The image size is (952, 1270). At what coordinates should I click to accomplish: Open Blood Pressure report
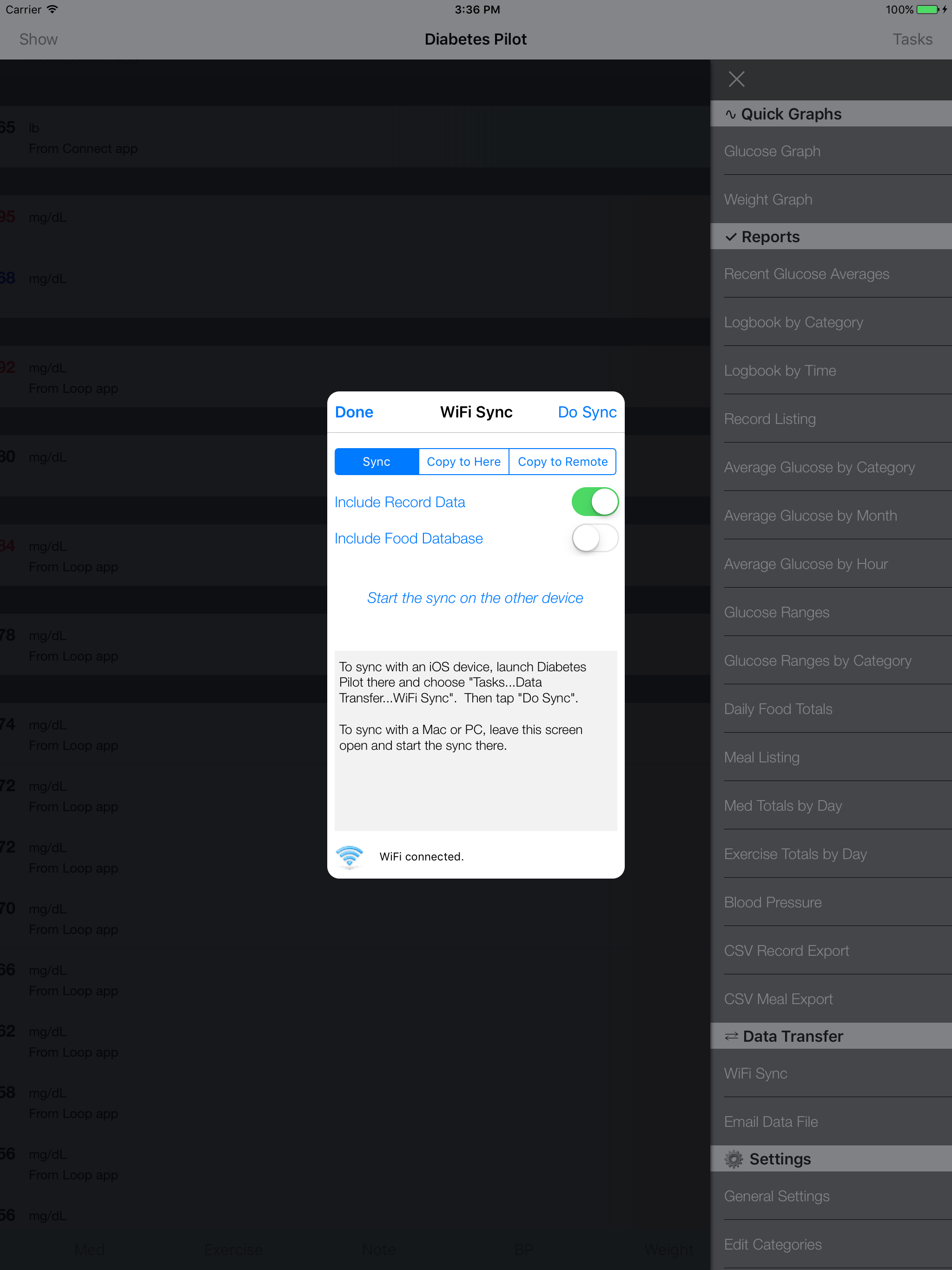831,902
